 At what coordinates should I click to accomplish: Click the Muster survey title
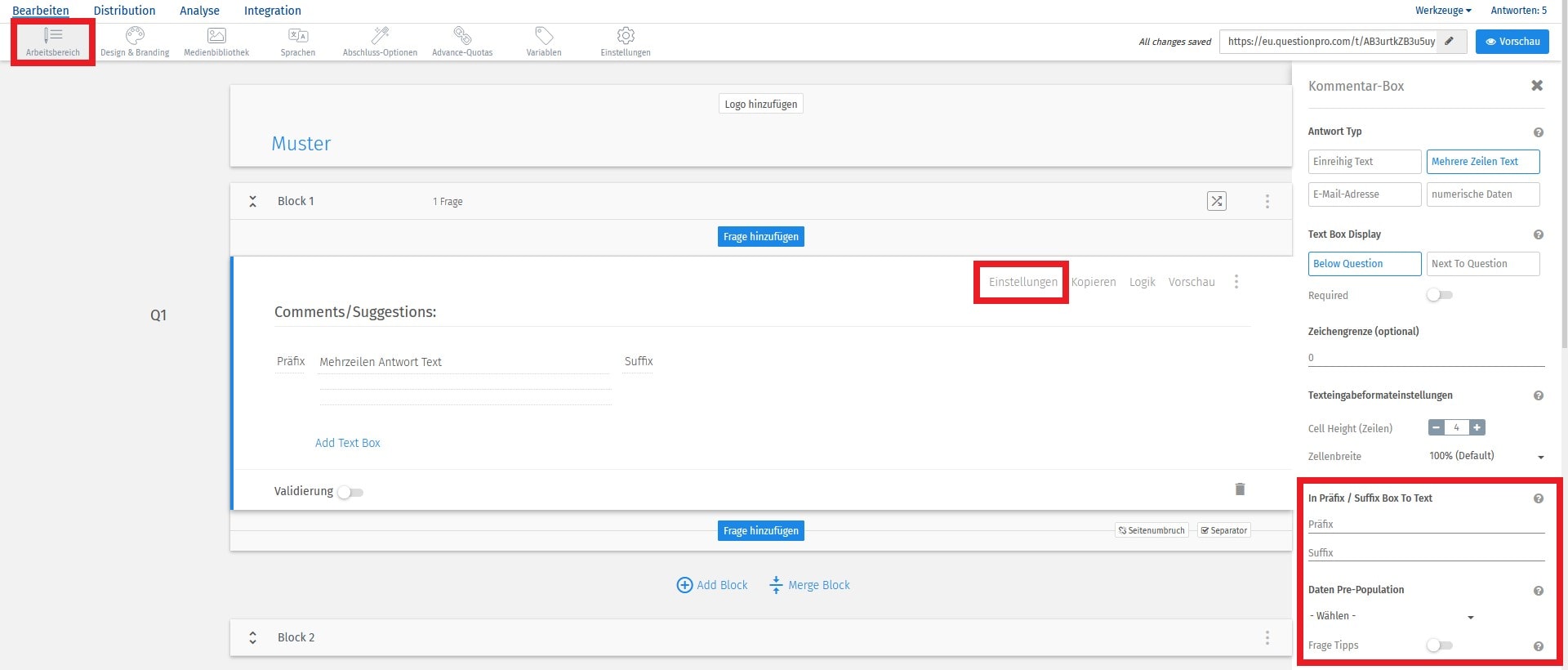click(301, 144)
